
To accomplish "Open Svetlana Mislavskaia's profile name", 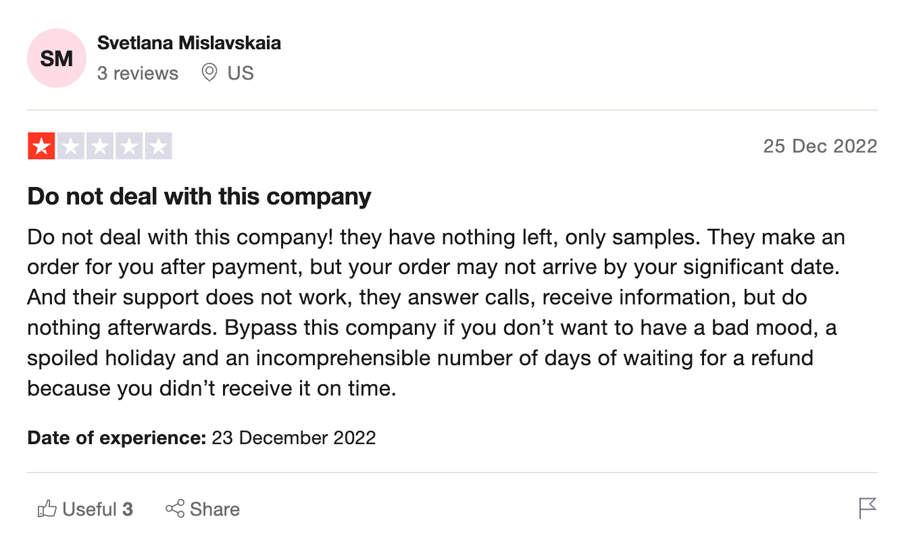I will [189, 43].
